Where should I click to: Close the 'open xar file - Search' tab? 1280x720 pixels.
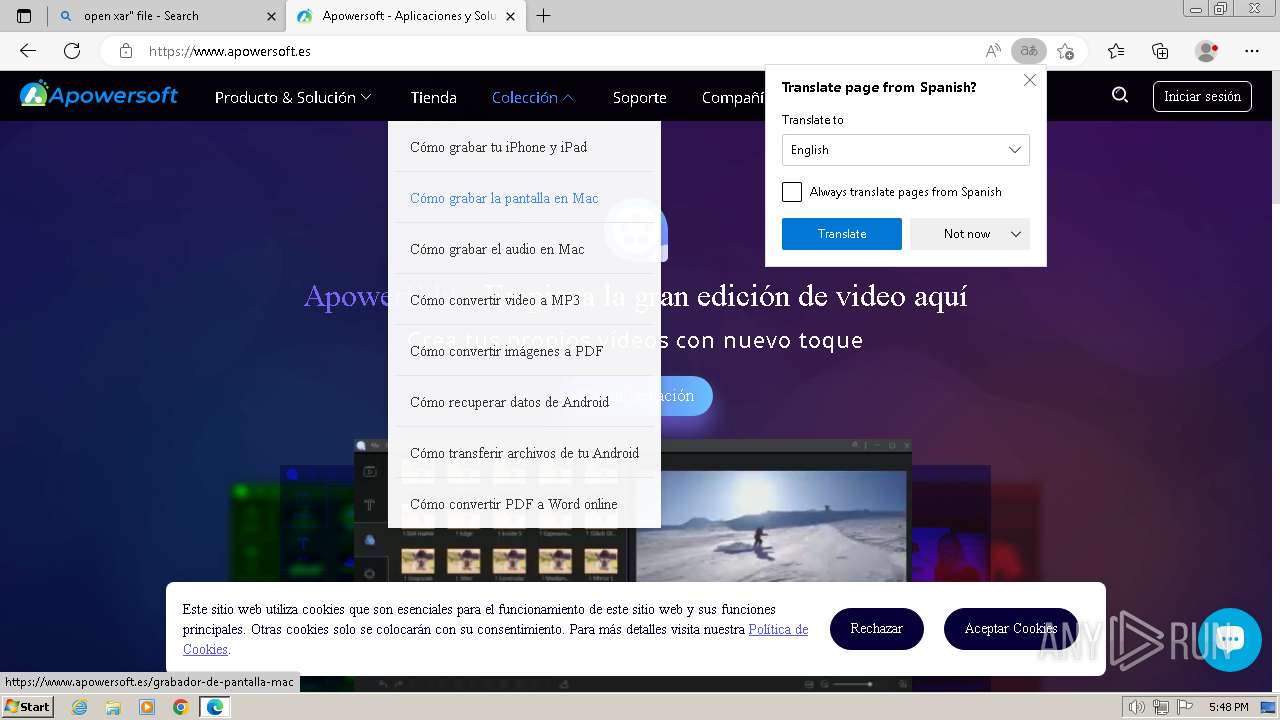pyautogui.click(x=271, y=16)
